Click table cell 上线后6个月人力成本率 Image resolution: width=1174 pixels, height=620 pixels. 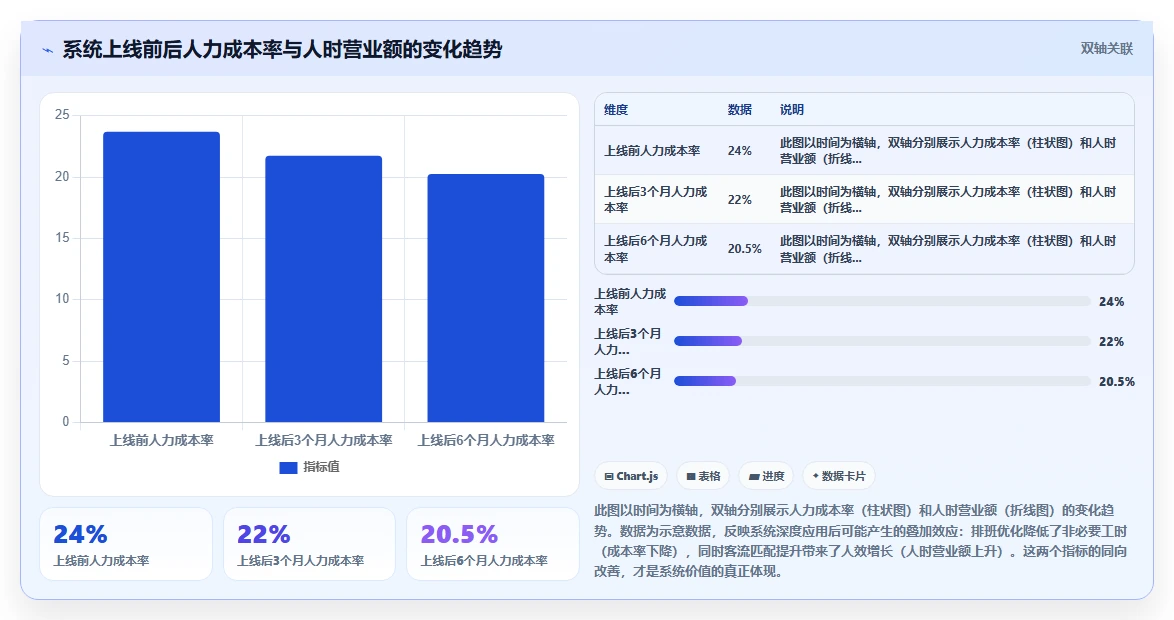click(656, 249)
